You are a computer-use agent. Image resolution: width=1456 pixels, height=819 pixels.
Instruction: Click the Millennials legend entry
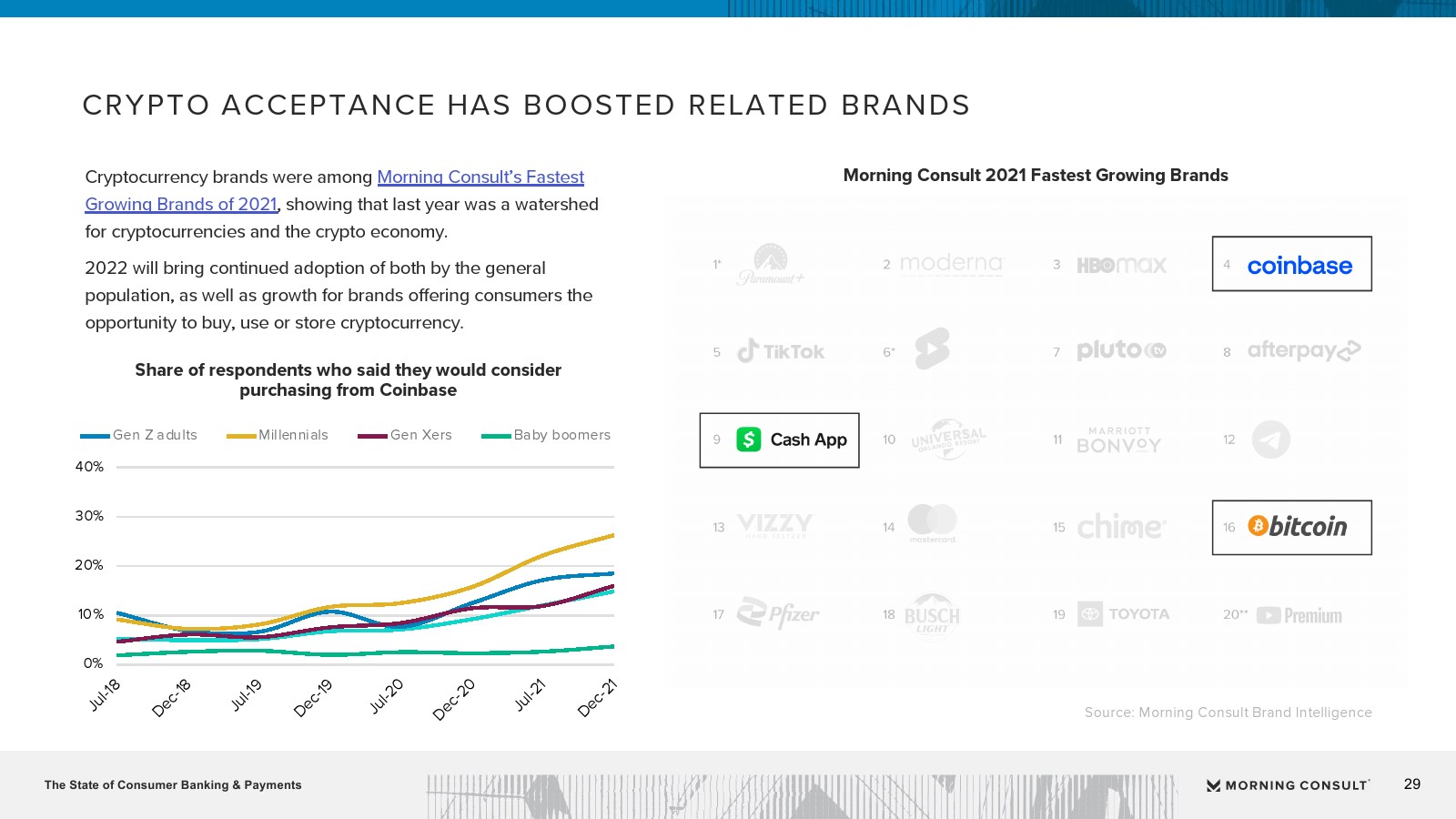pyautogui.click(x=292, y=435)
